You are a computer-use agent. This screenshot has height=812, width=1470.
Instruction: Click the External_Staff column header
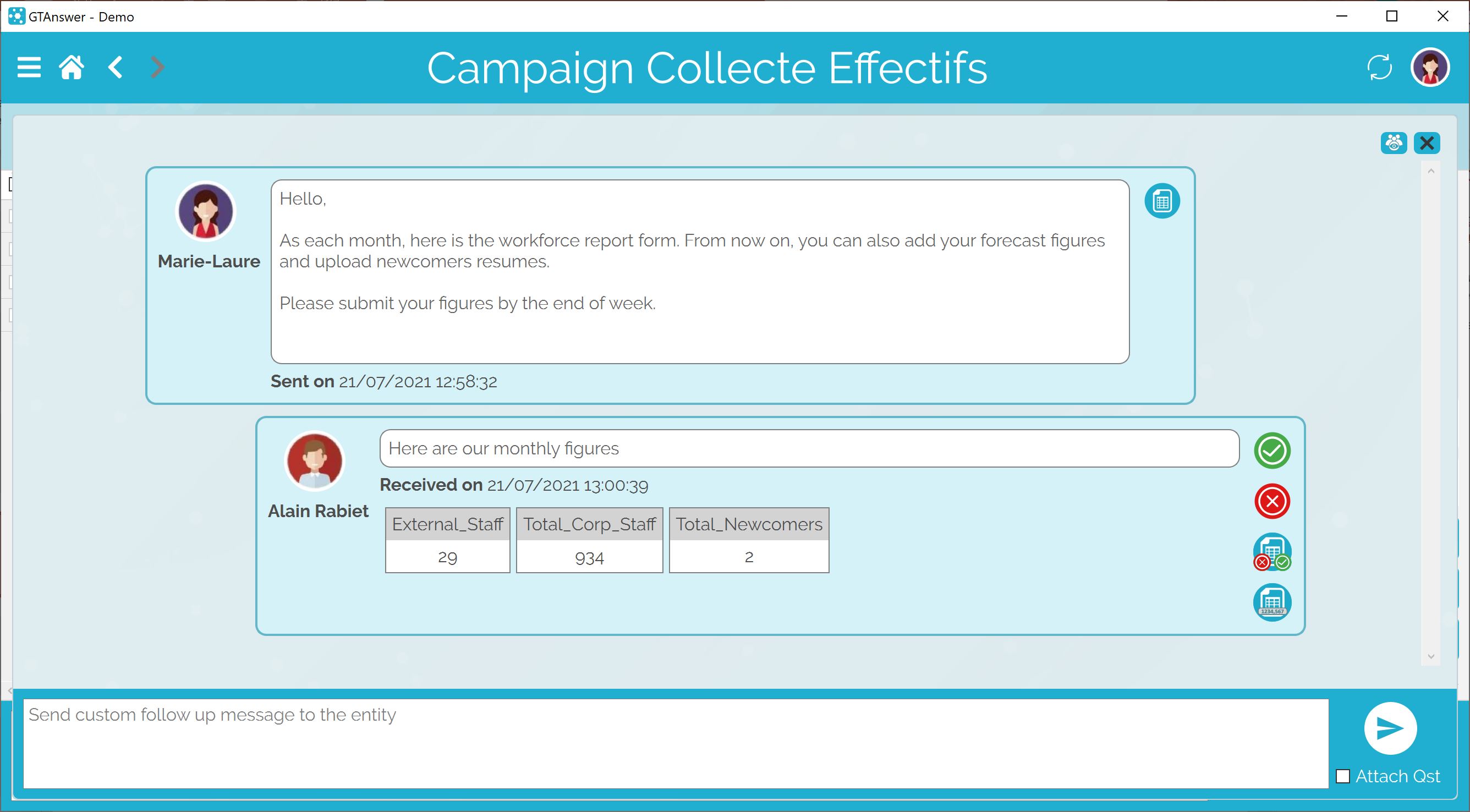pyautogui.click(x=447, y=524)
